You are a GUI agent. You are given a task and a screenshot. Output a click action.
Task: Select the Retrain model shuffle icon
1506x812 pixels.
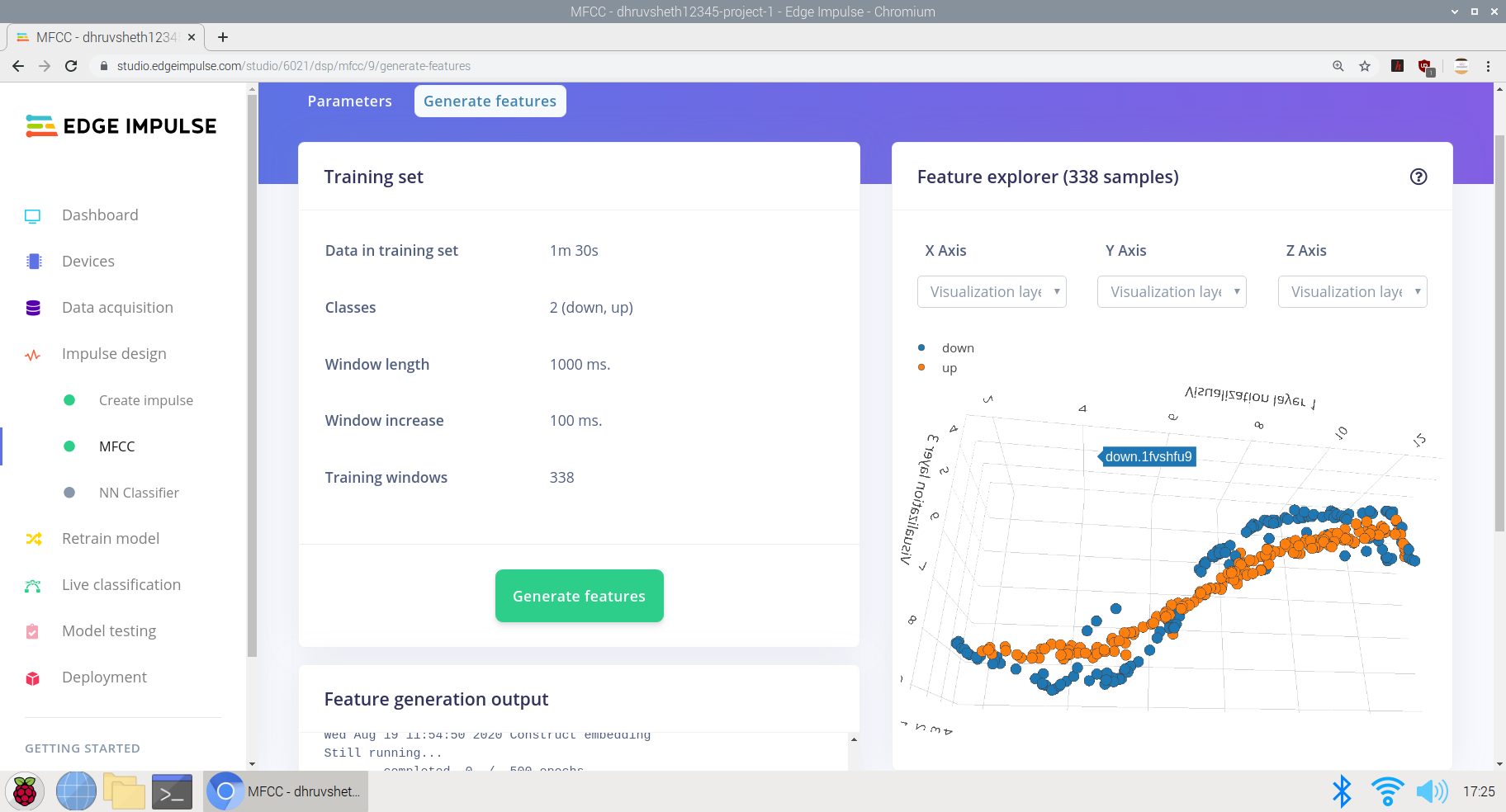tap(34, 538)
